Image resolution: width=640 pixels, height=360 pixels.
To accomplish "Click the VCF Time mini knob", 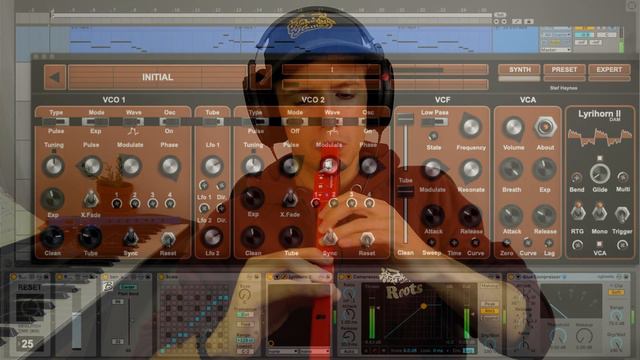I will click(454, 243).
